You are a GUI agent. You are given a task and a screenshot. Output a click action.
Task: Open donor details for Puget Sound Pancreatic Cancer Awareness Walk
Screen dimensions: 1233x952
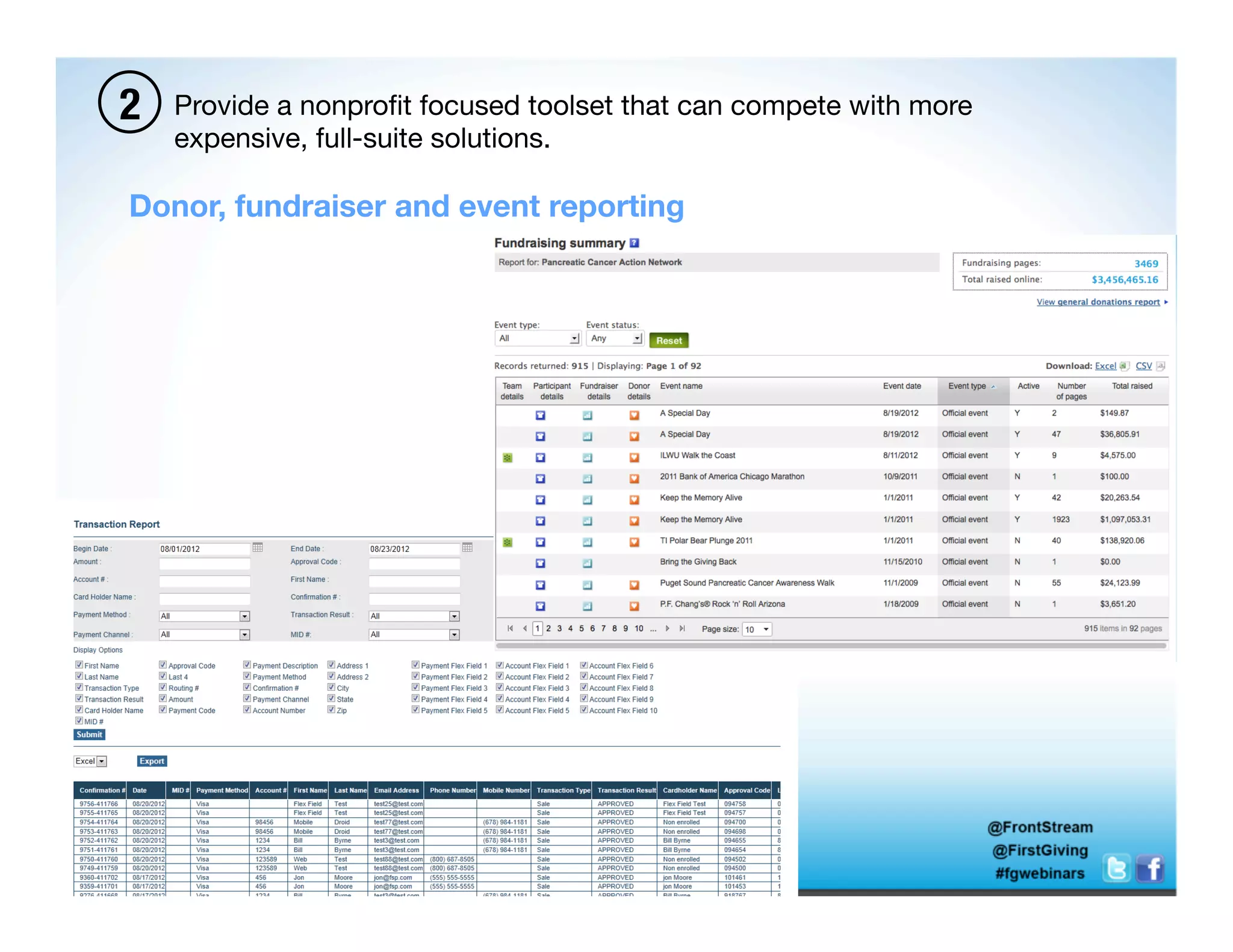634,585
